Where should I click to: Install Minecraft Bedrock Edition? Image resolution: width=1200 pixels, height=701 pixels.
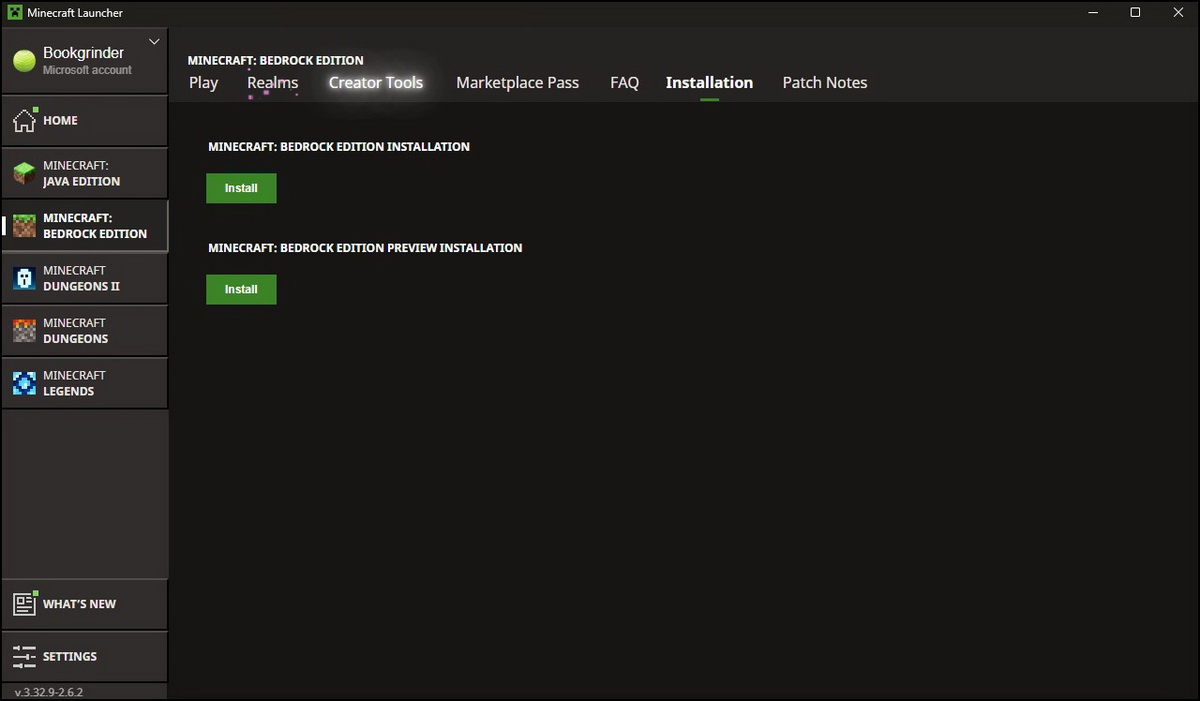click(x=241, y=188)
